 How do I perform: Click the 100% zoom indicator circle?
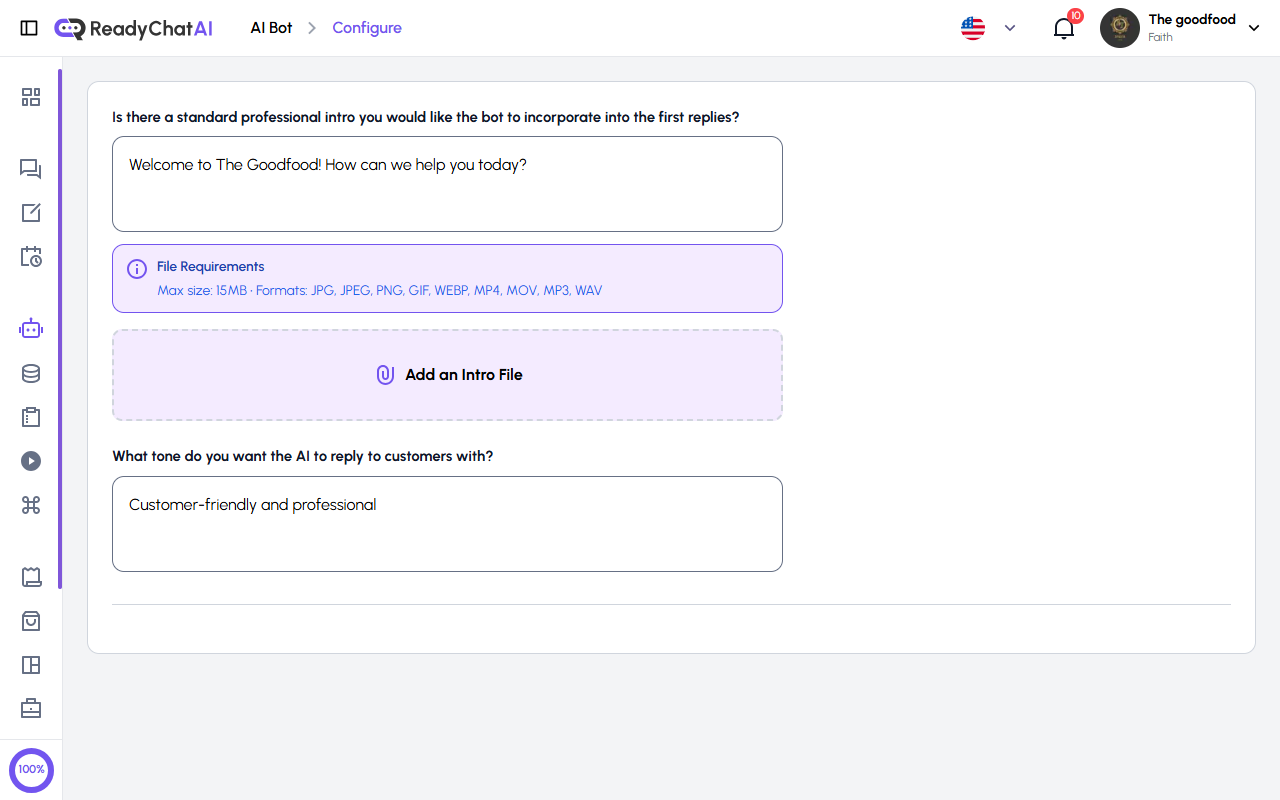pyautogui.click(x=31, y=769)
